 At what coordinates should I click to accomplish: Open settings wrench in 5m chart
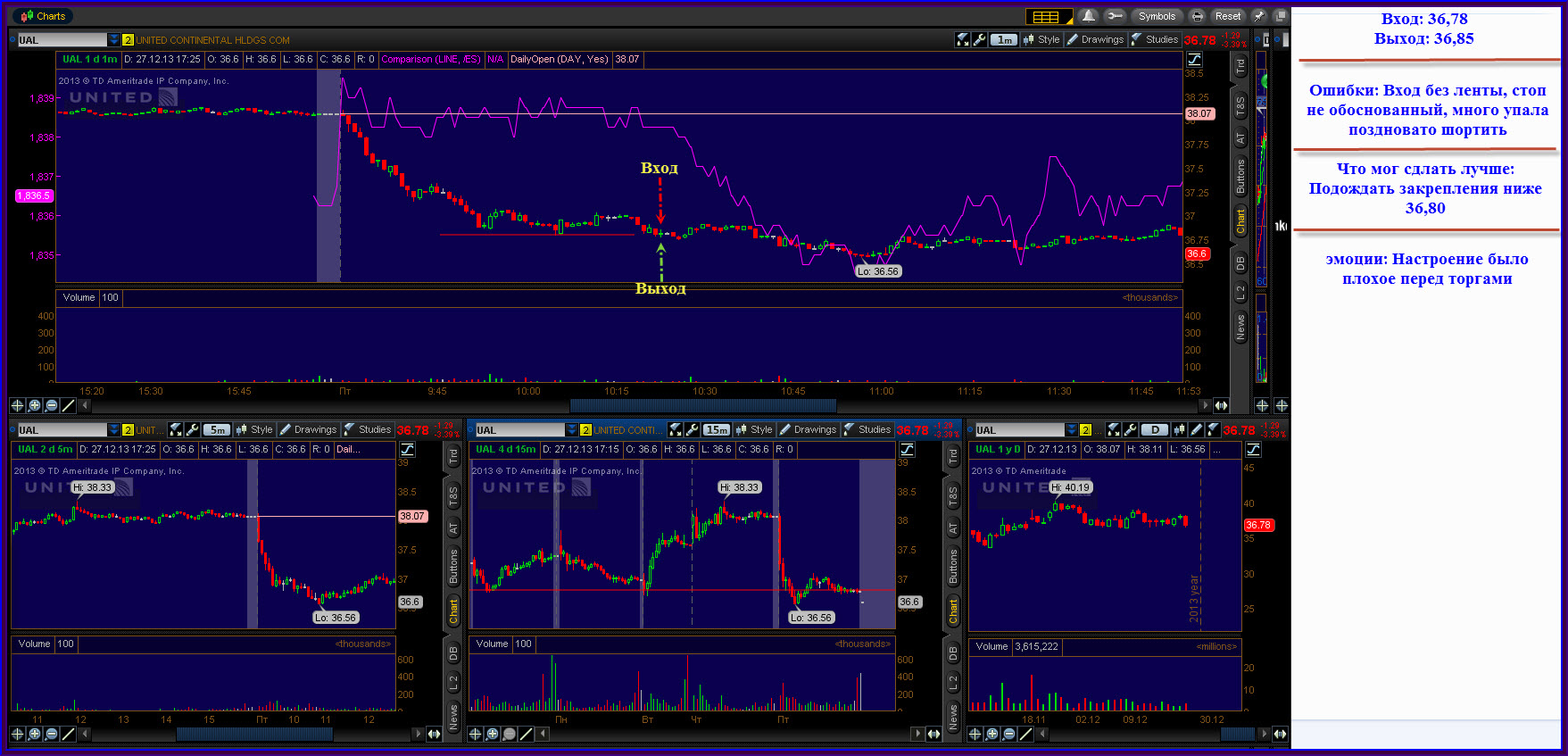[x=192, y=429]
